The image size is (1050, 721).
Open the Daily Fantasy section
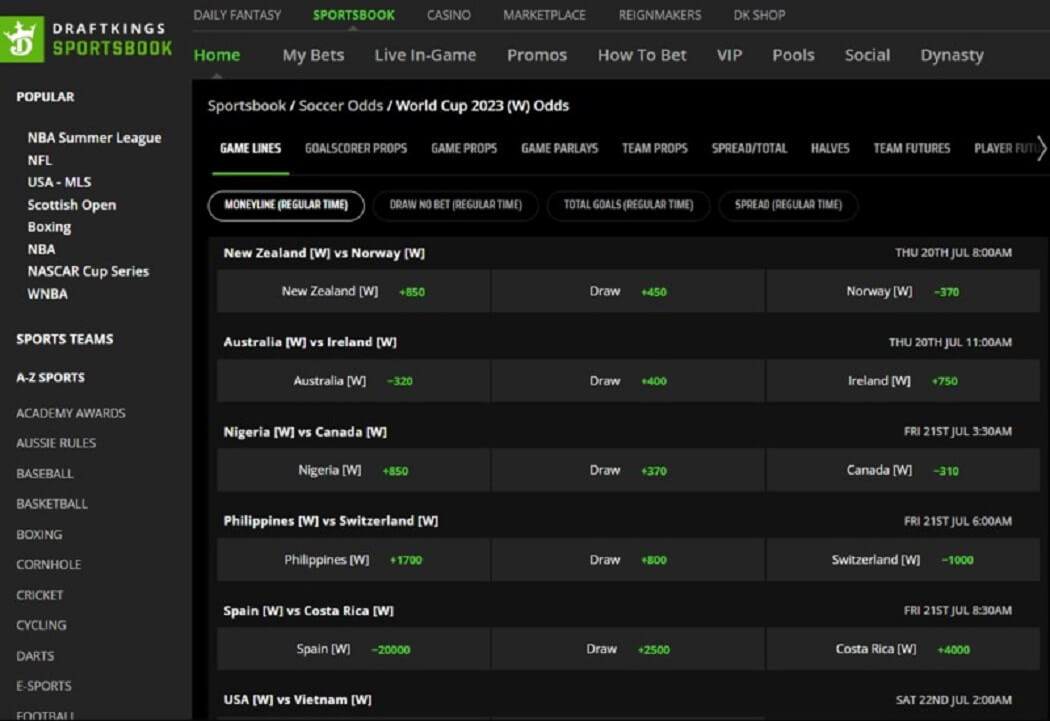tap(237, 15)
